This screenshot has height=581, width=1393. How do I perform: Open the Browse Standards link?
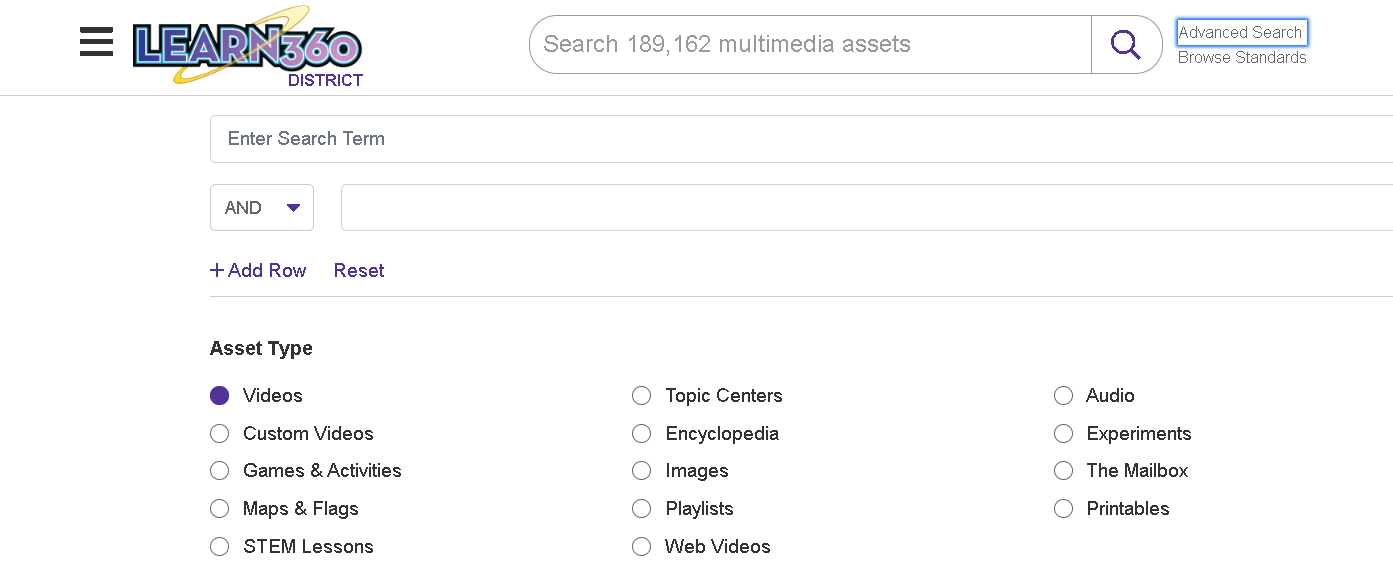[1242, 57]
